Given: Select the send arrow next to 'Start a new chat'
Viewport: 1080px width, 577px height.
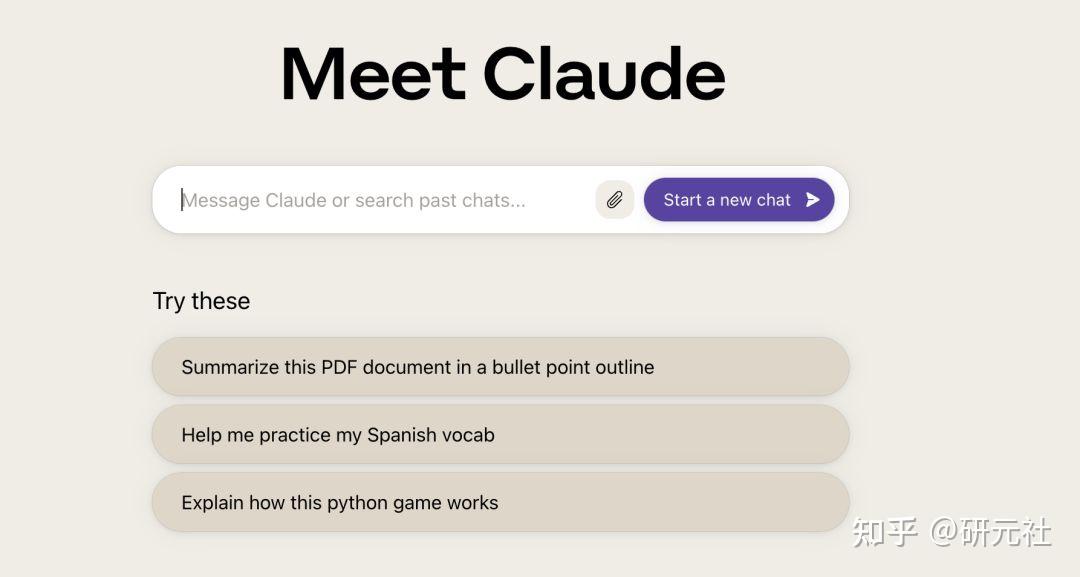Looking at the screenshot, I should (812, 200).
